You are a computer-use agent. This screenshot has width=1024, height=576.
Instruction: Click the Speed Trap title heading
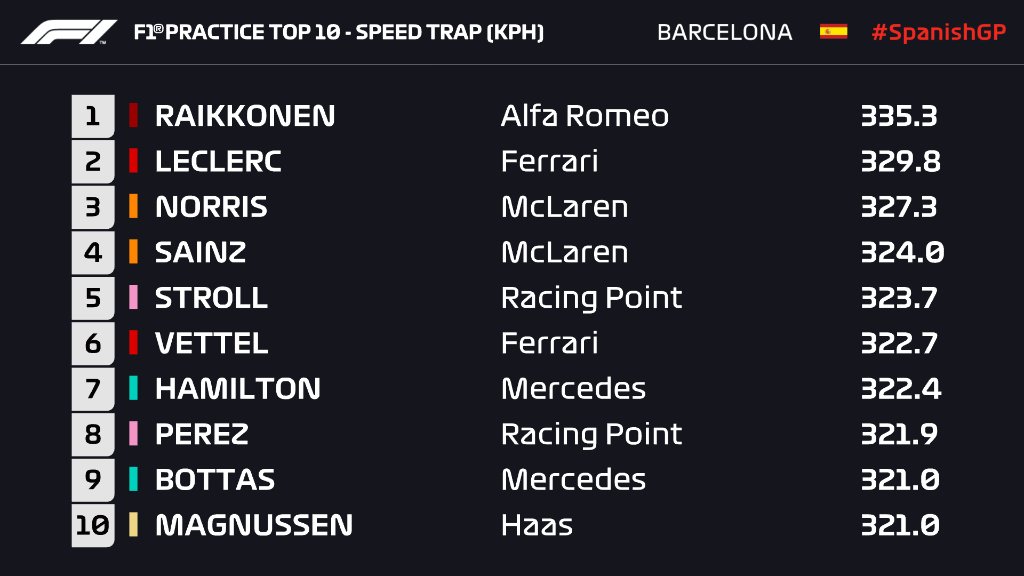click(339, 32)
